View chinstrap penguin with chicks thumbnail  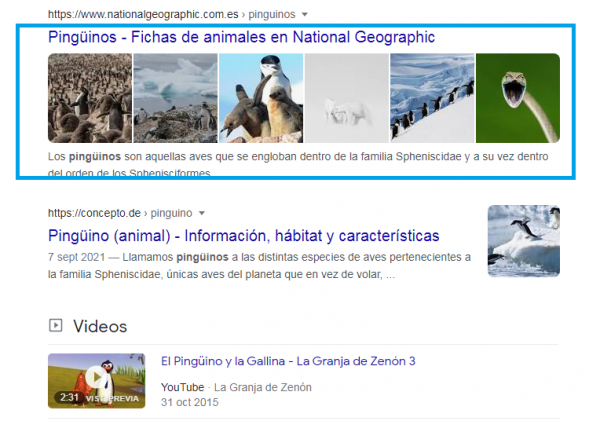coord(261,98)
